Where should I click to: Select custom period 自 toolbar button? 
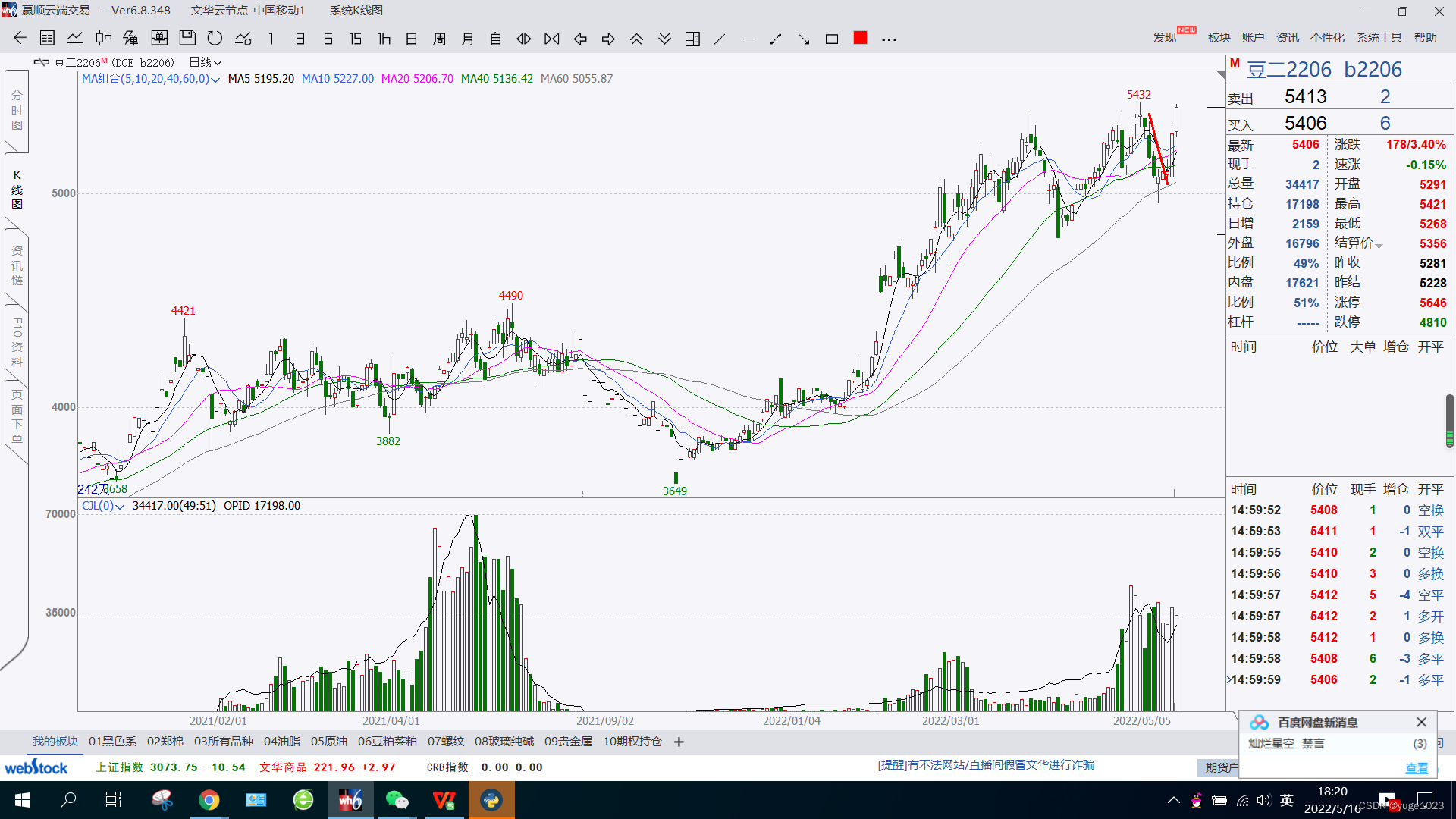click(496, 39)
